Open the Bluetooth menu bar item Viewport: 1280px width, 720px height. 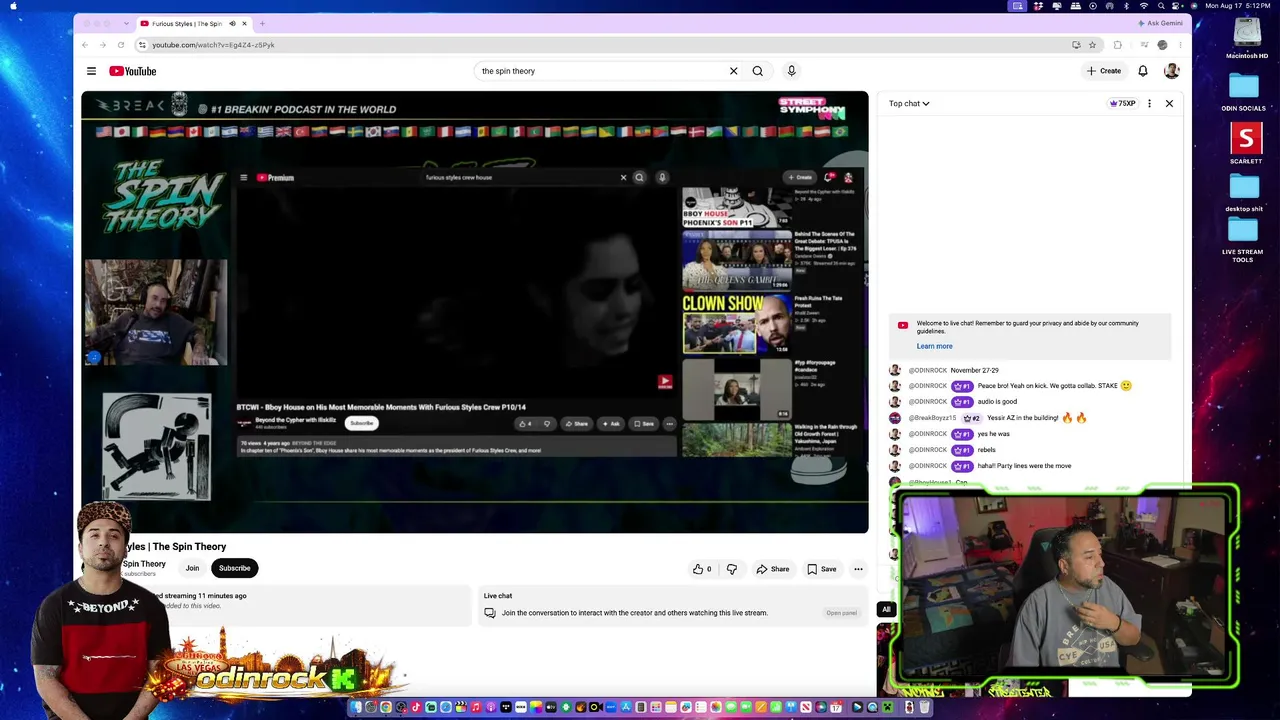point(1127,6)
